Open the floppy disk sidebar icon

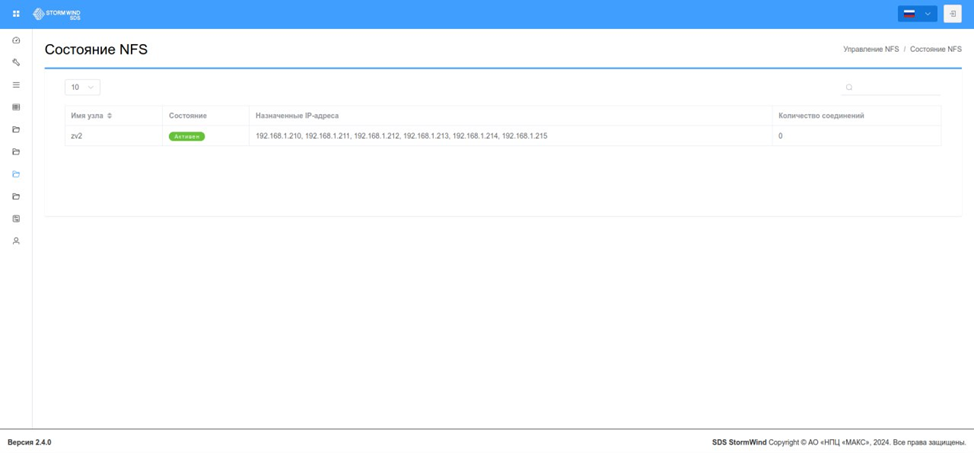(16, 219)
